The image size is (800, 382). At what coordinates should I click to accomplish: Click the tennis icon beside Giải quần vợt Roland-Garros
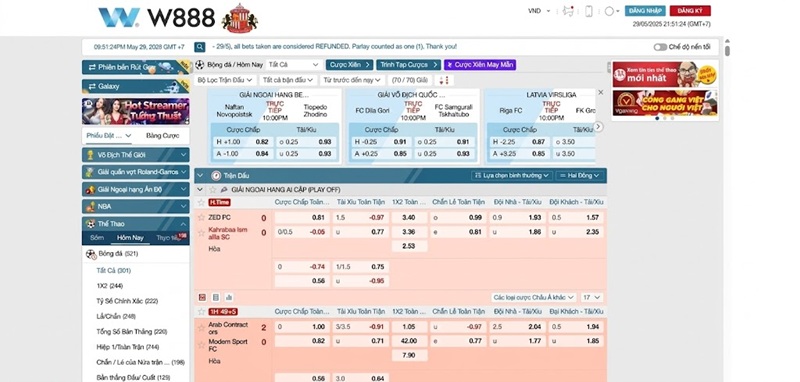(x=90, y=172)
